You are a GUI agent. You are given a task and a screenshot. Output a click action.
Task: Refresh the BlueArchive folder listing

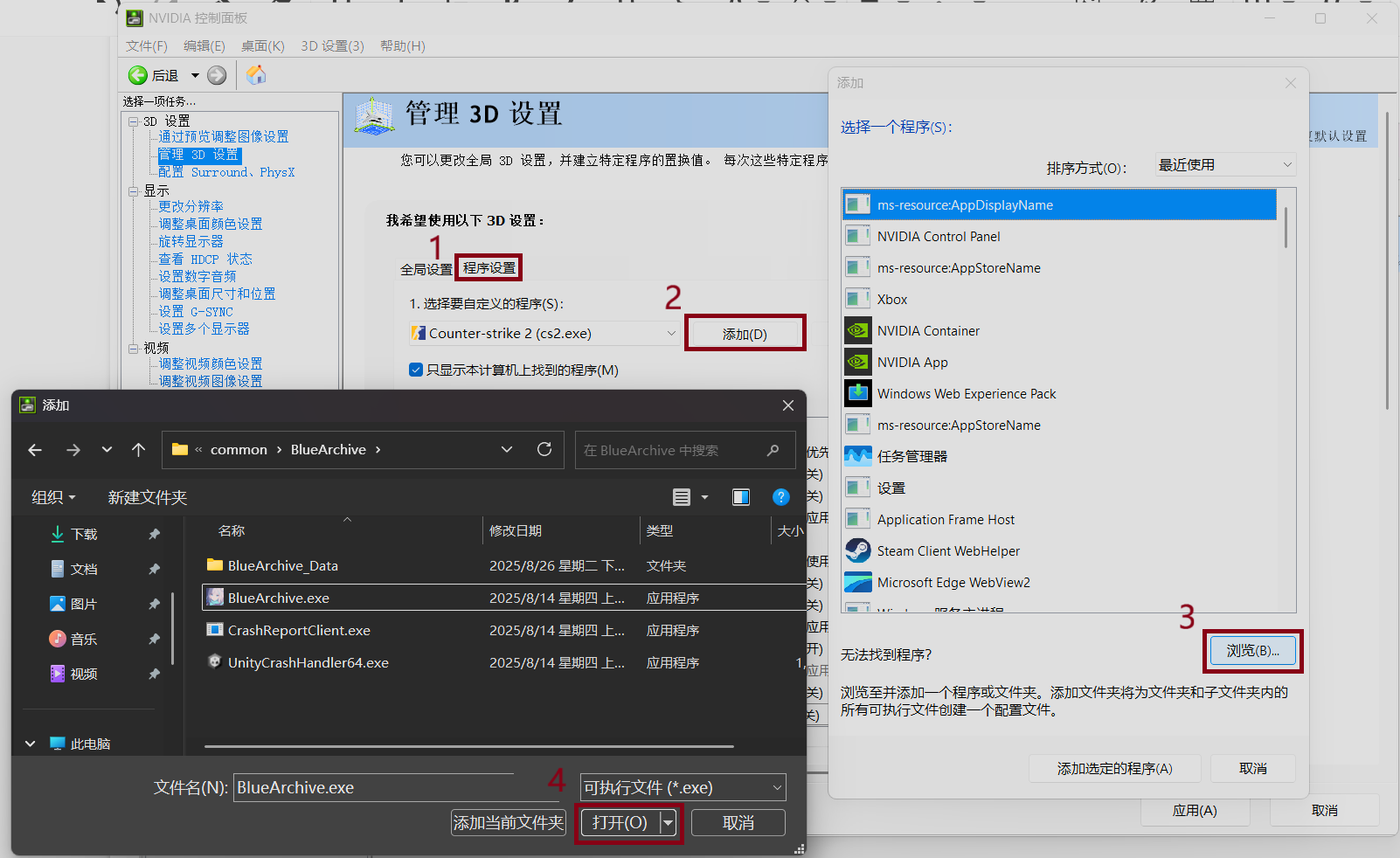(544, 449)
